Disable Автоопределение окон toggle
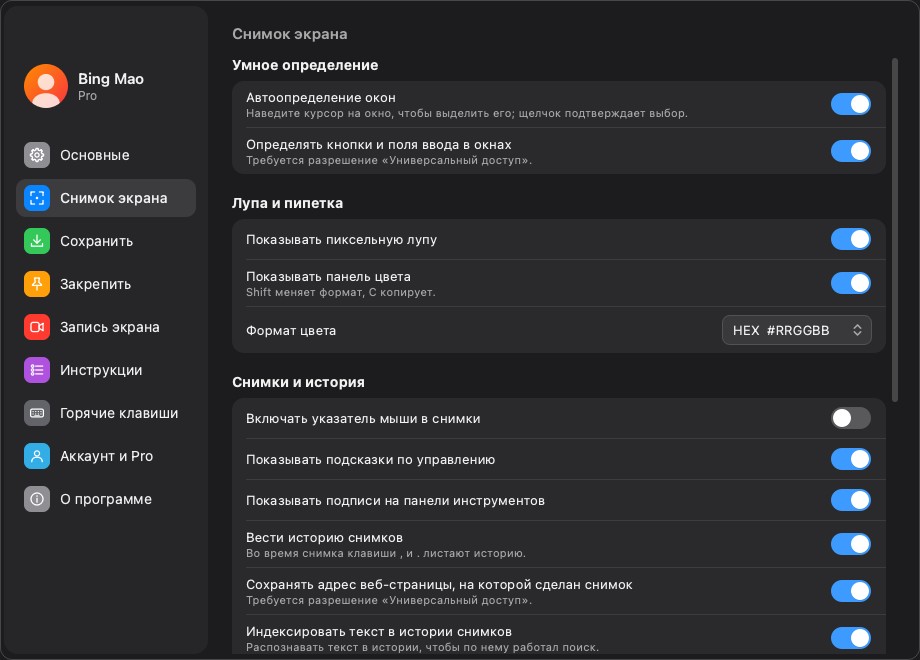This screenshot has width=920, height=660. coord(851,104)
